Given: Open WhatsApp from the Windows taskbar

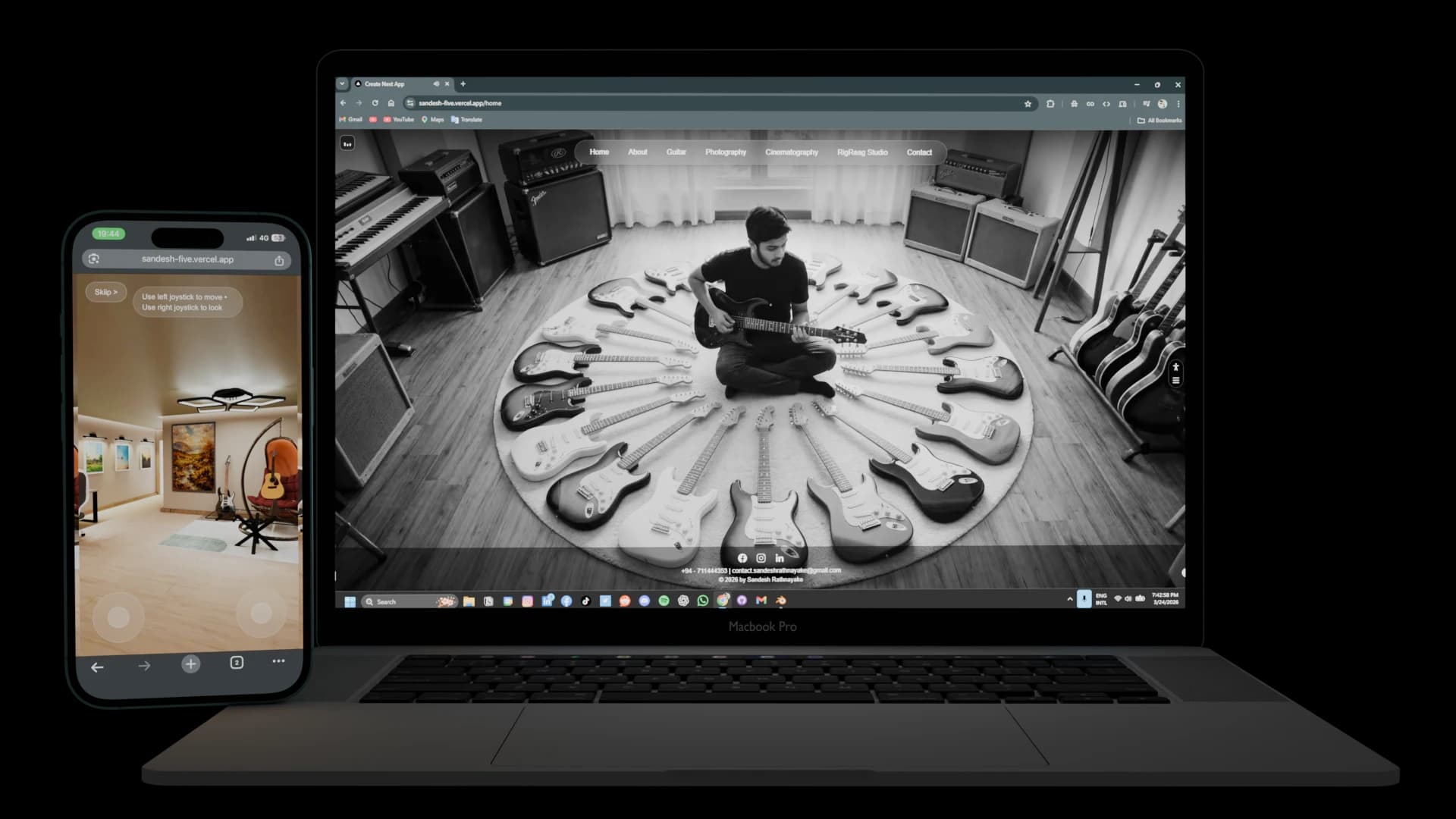Looking at the screenshot, I should click(703, 601).
